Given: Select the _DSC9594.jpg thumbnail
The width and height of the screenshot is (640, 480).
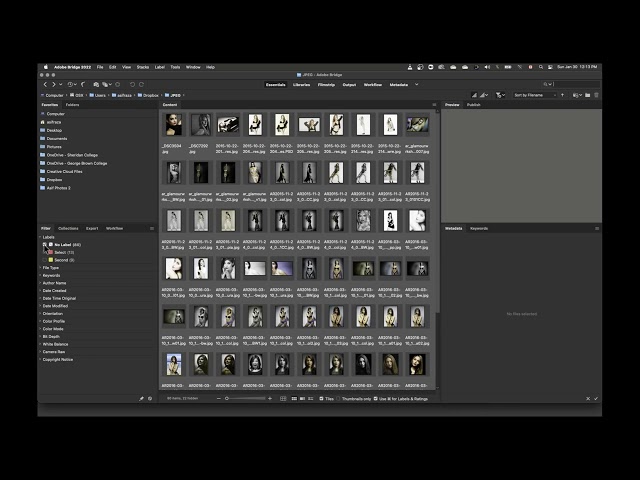Looking at the screenshot, I should [173, 124].
